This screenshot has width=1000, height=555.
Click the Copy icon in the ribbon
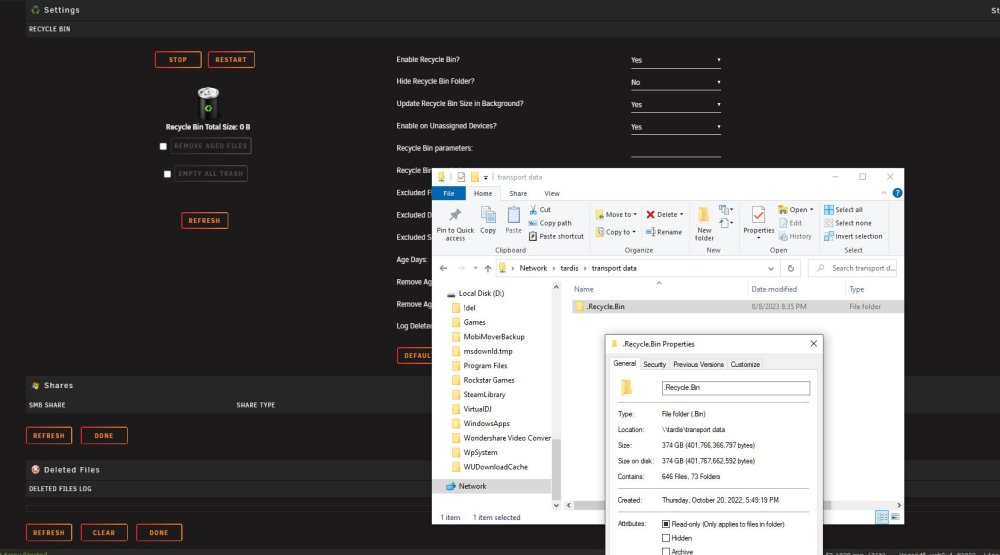488,215
